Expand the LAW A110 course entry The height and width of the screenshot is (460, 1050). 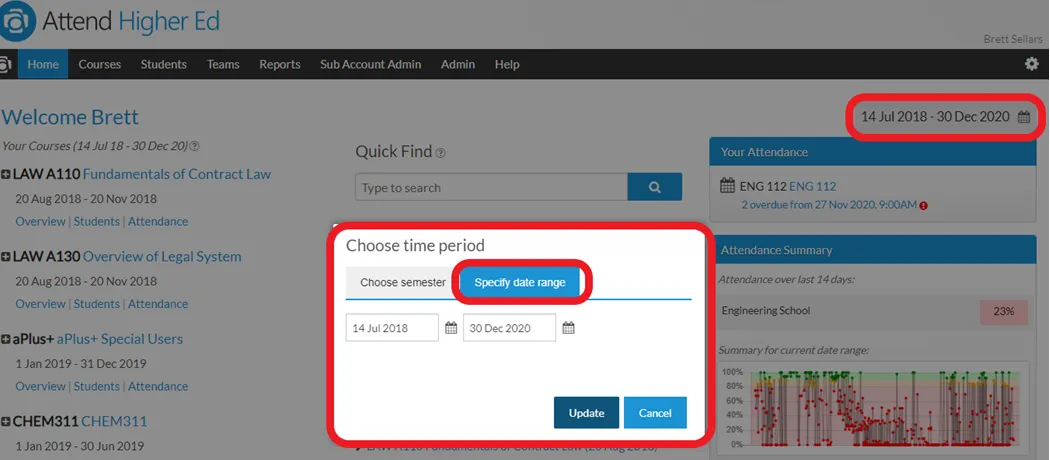(x=6, y=175)
